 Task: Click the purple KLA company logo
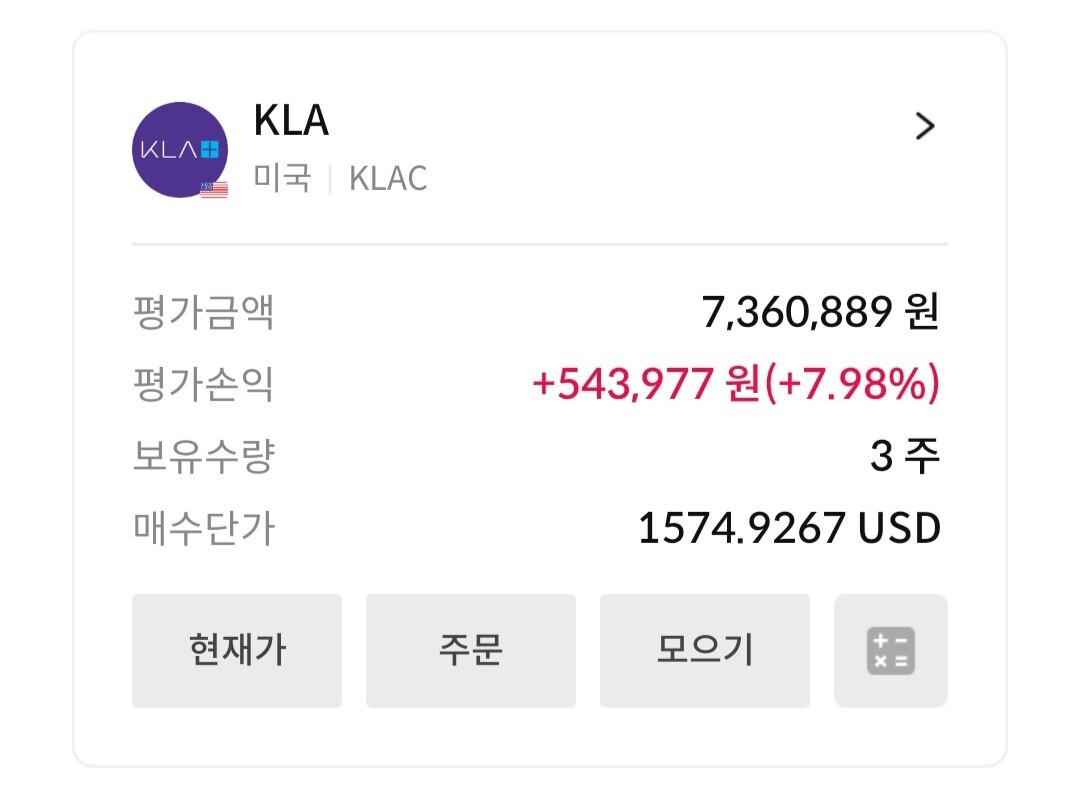click(179, 148)
